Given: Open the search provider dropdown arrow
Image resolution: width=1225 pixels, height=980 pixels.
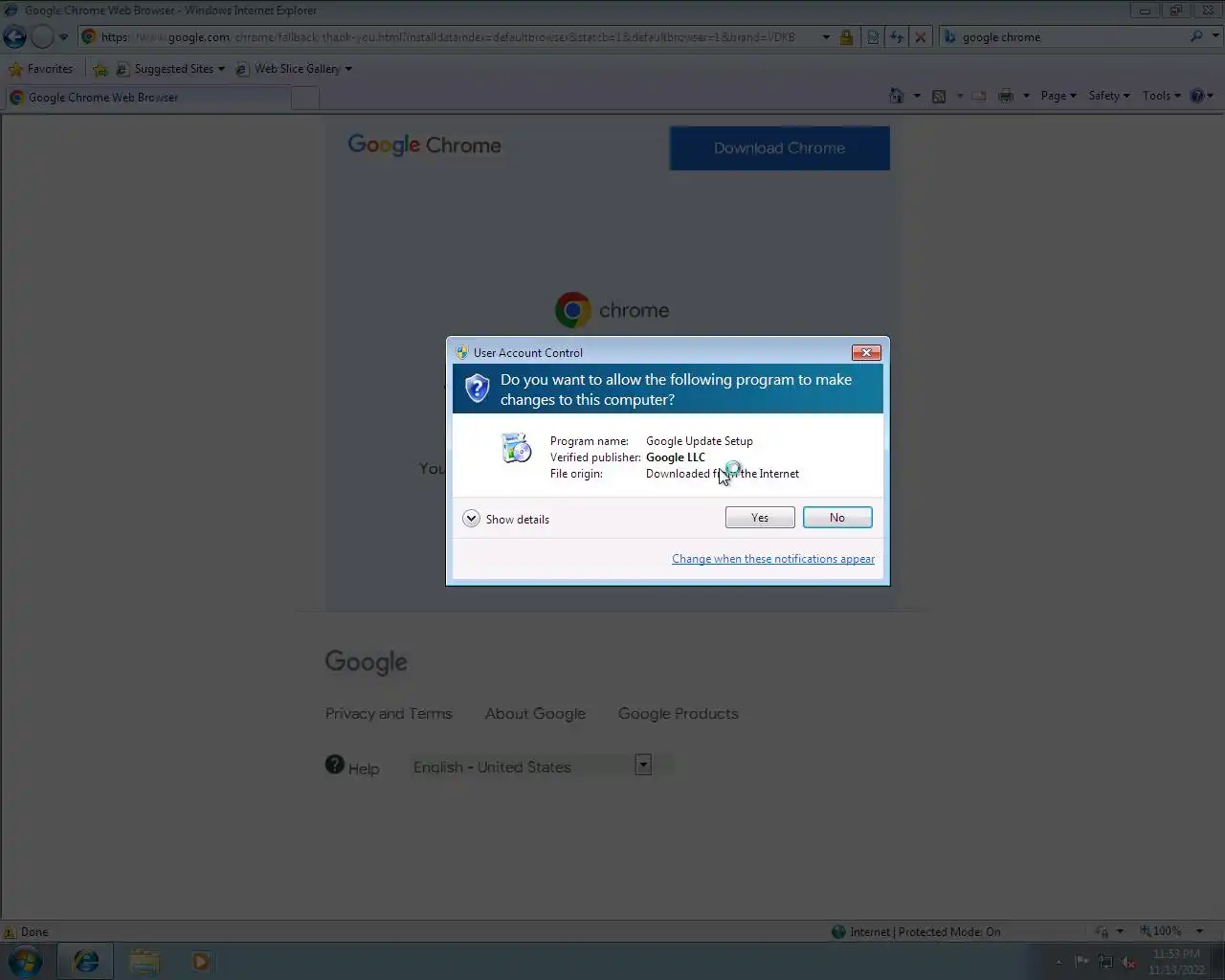Looking at the screenshot, I should tap(1216, 36).
